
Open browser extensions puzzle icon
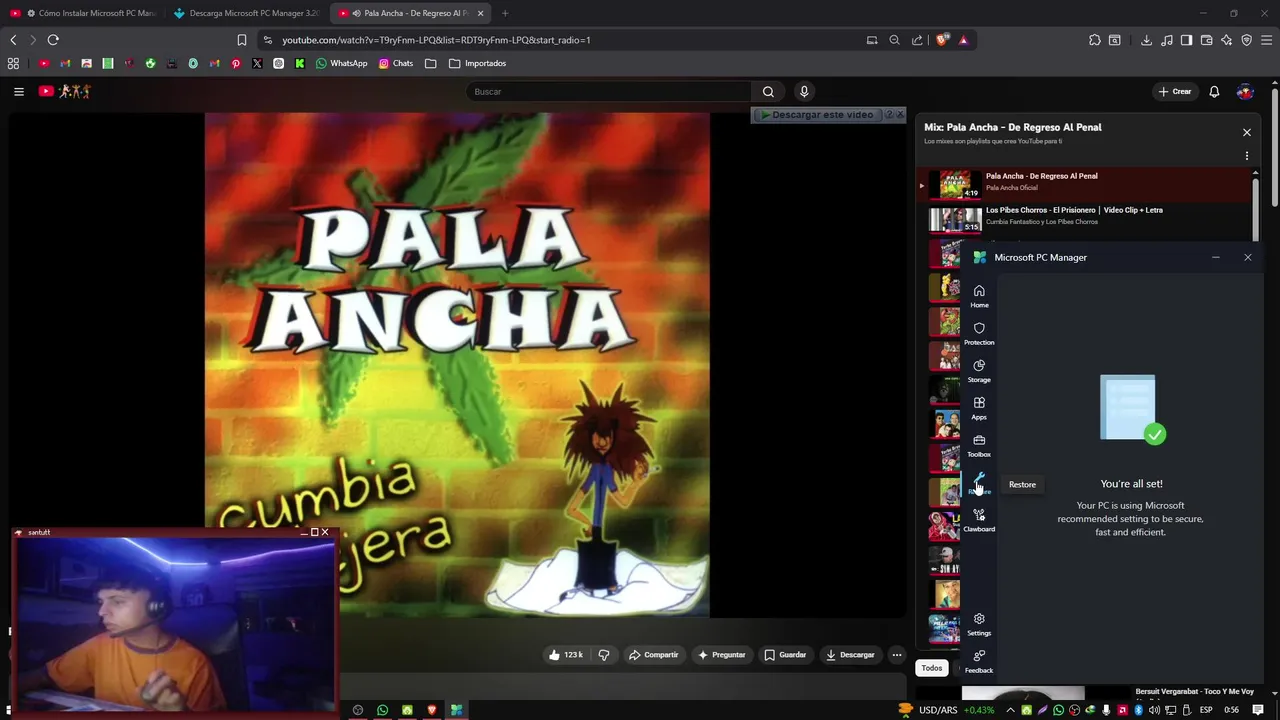pyautogui.click(x=1094, y=40)
